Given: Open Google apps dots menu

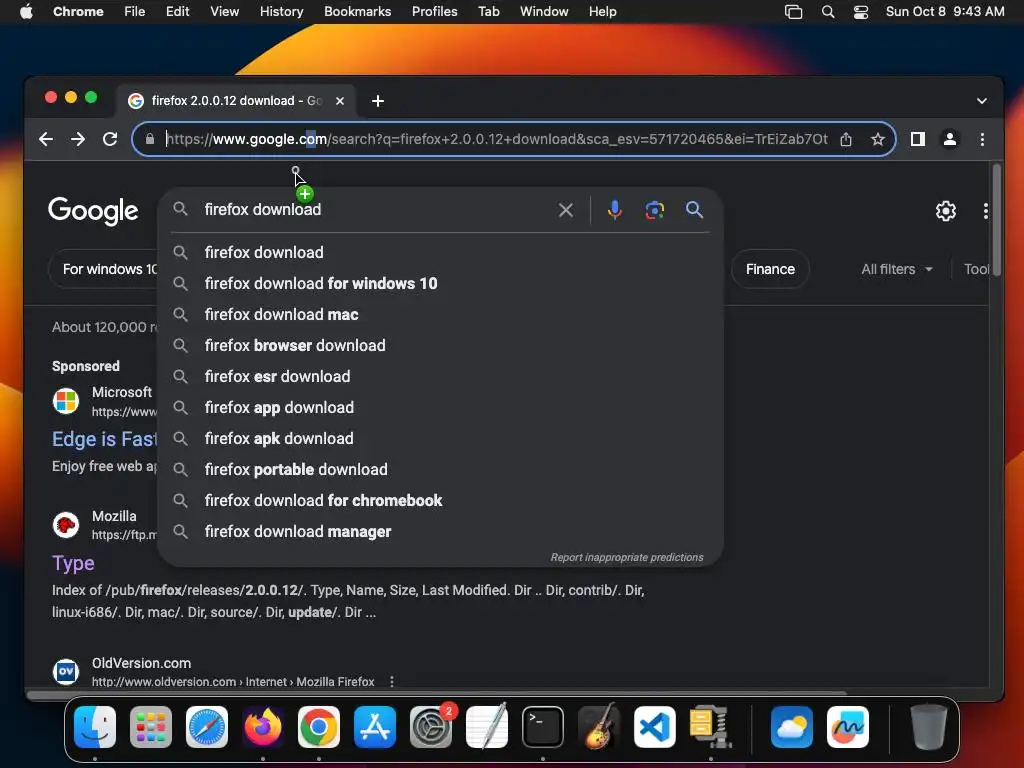Looking at the screenshot, I should pos(985,211).
